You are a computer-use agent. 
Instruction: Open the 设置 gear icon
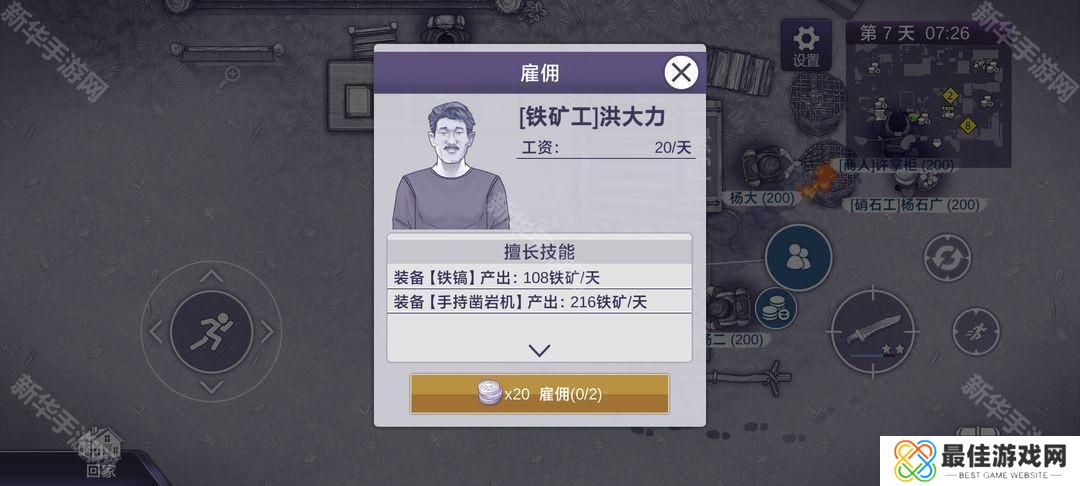(805, 45)
